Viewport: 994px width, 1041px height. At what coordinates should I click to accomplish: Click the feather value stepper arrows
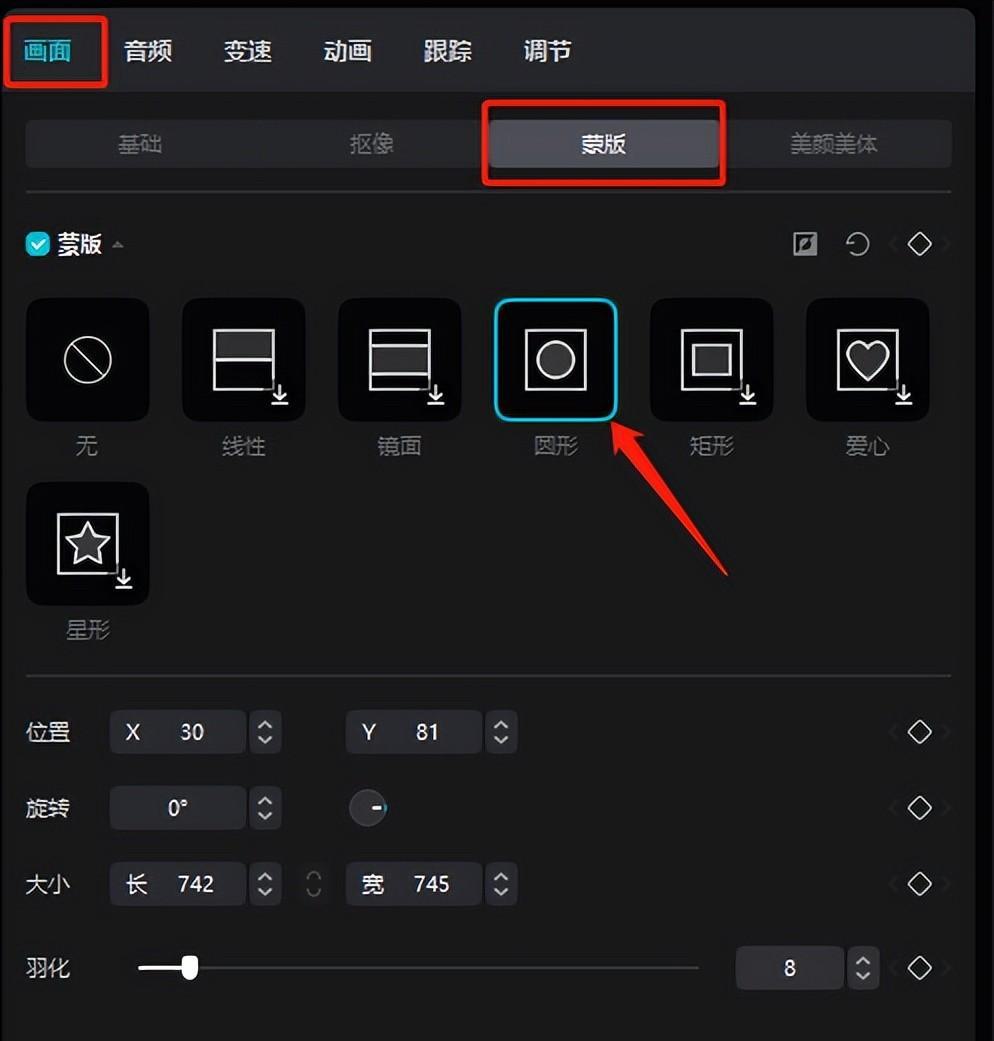(863, 968)
